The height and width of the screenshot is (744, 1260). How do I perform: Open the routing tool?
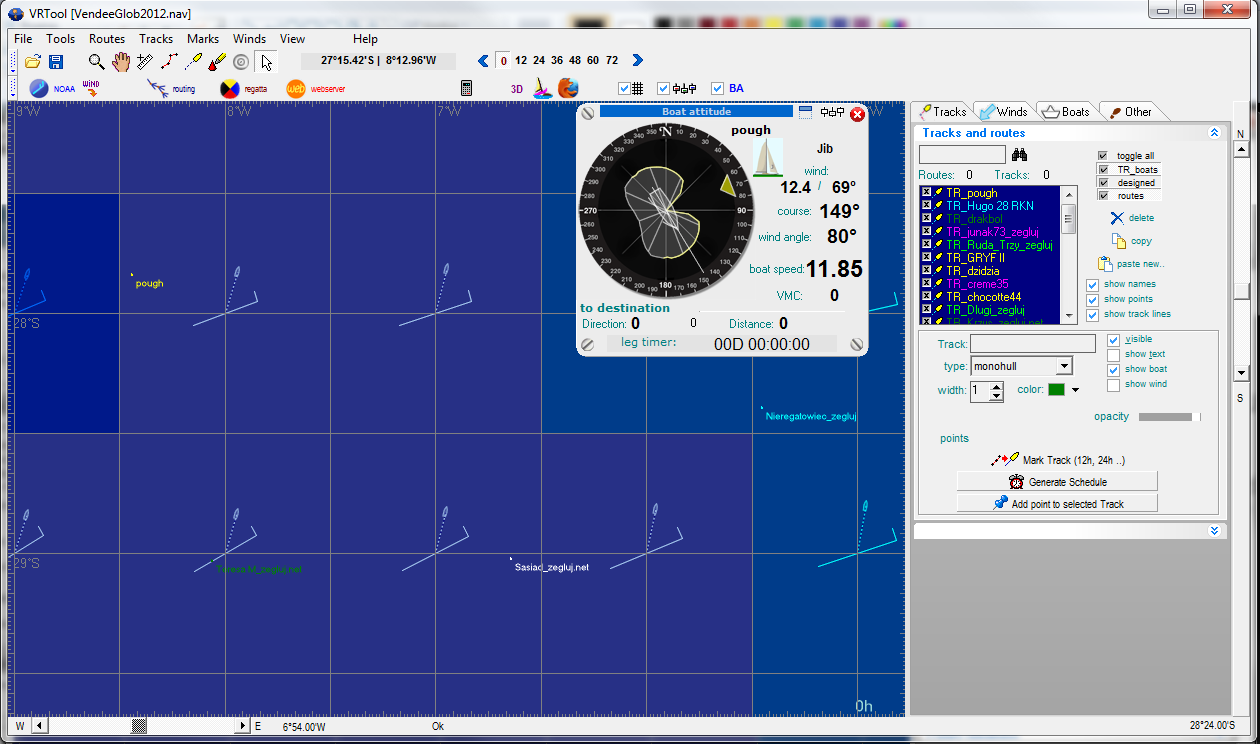pyautogui.click(x=171, y=88)
